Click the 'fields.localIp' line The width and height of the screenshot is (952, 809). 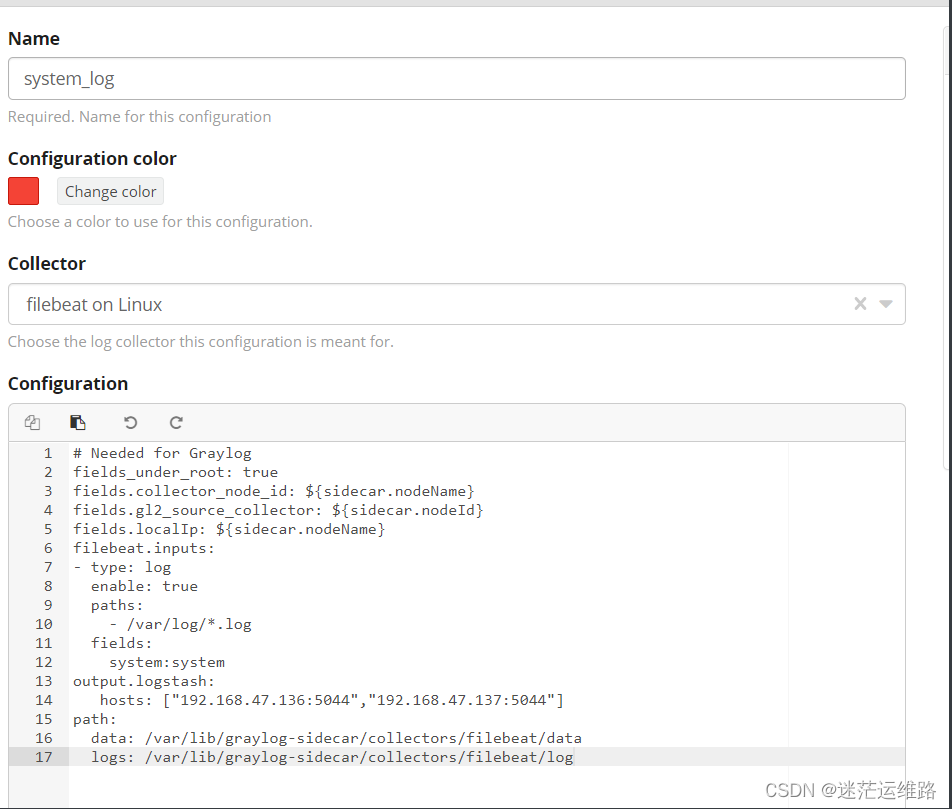[229, 529]
